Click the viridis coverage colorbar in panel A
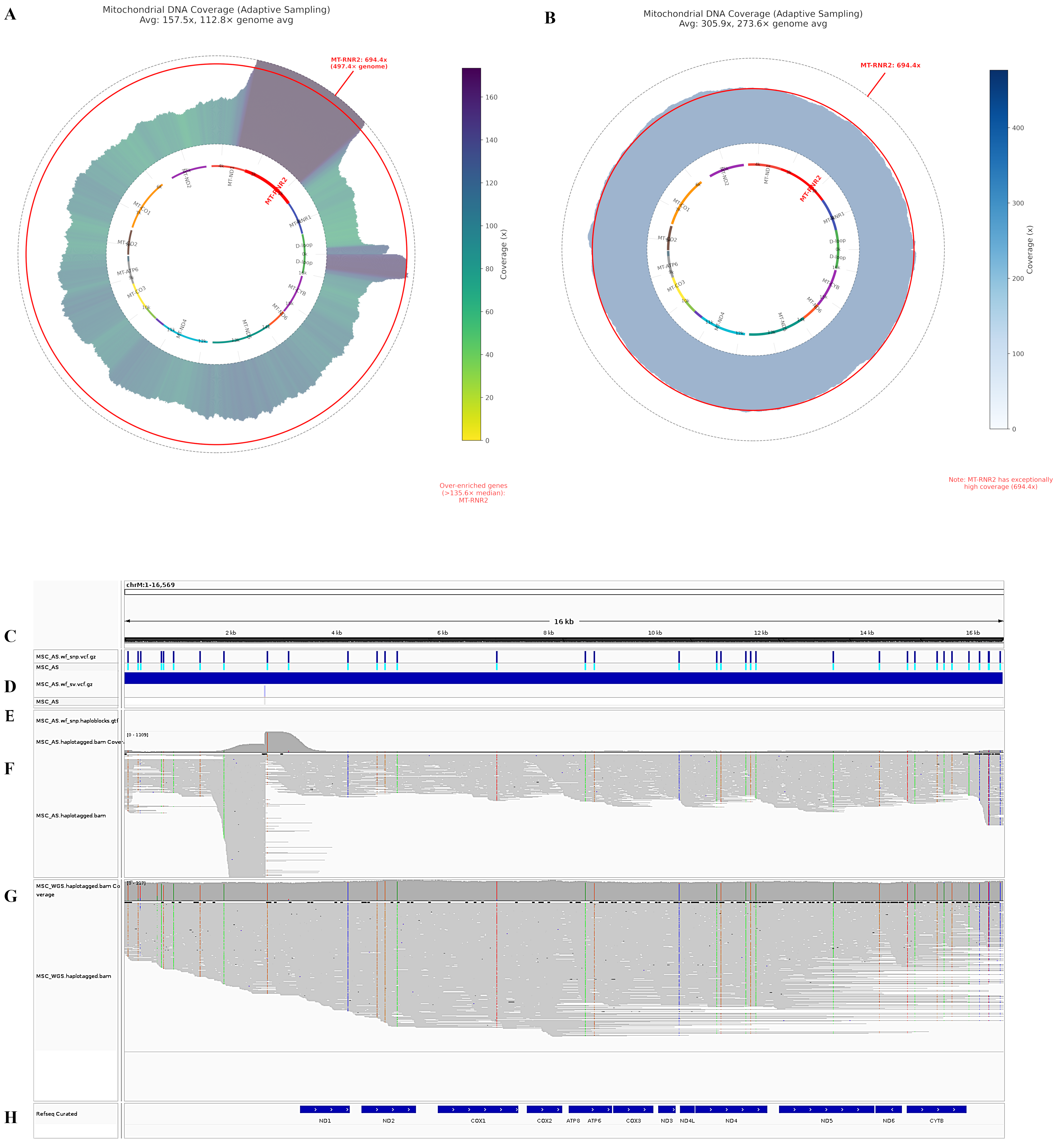The image size is (1057, 1148). [x=471, y=254]
